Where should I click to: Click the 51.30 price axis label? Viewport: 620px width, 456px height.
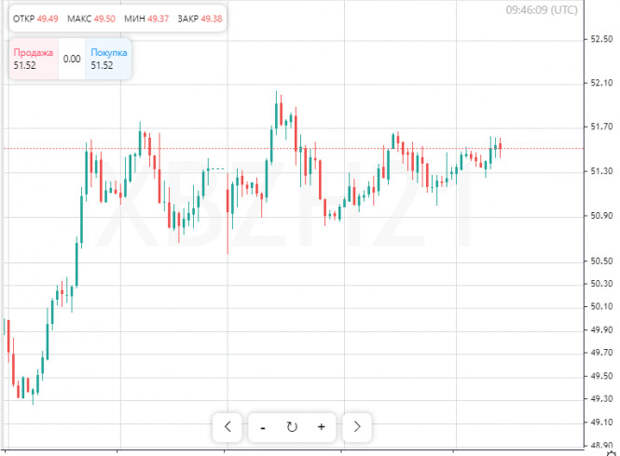point(601,171)
